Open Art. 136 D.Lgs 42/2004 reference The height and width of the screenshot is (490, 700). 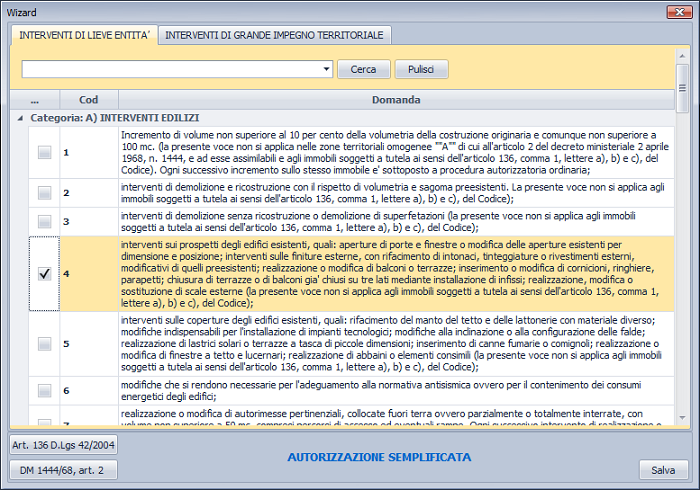coord(63,445)
